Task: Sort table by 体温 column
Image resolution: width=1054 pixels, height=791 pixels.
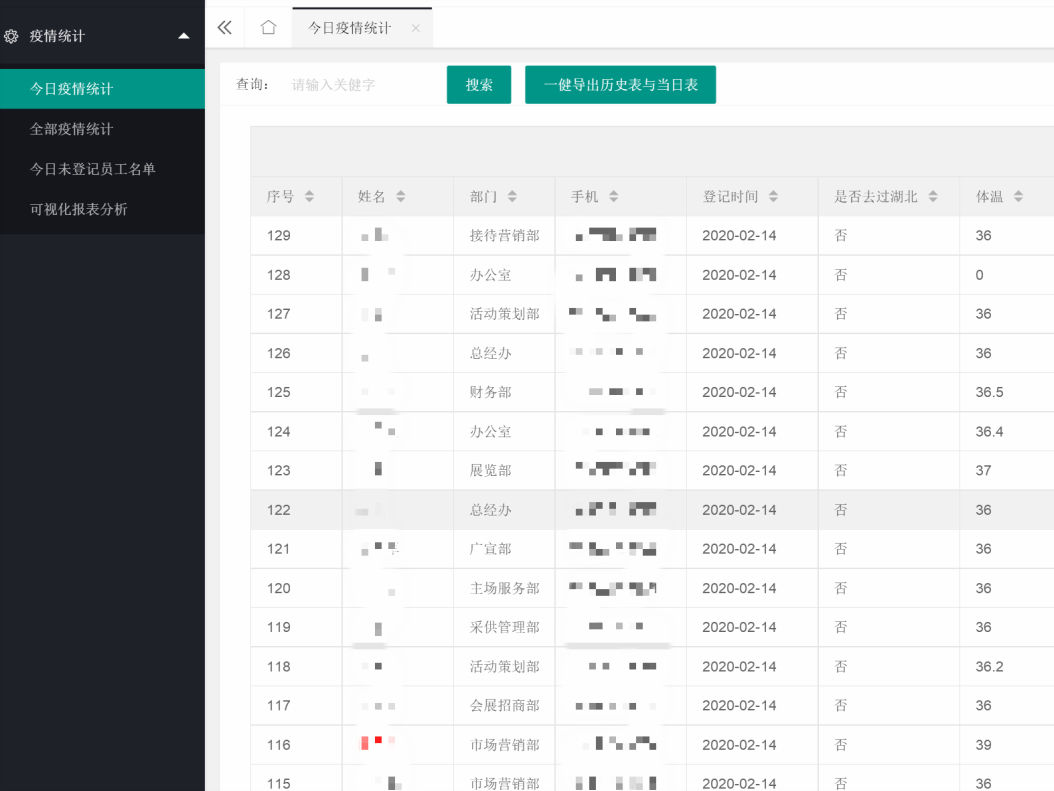Action: [x=1018, y=197]
